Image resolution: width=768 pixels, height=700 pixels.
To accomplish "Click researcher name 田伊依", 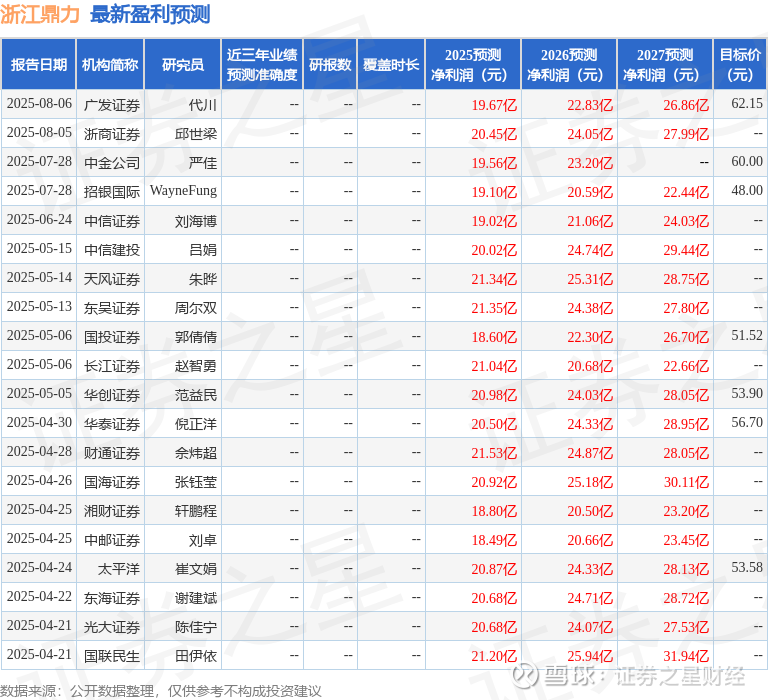I will [196, 655].
